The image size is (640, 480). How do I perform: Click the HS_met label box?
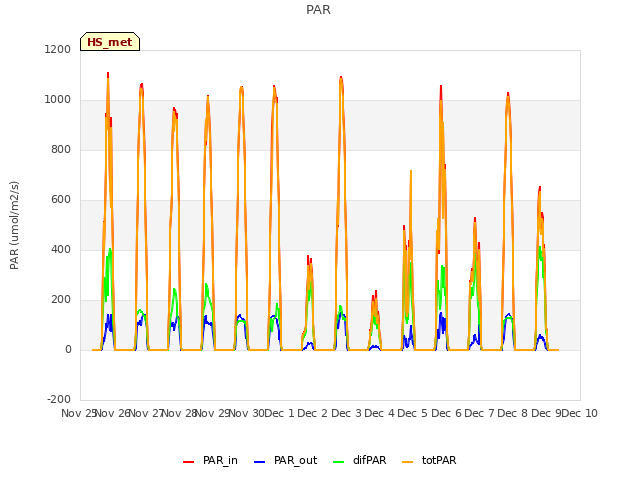[110, 42]
